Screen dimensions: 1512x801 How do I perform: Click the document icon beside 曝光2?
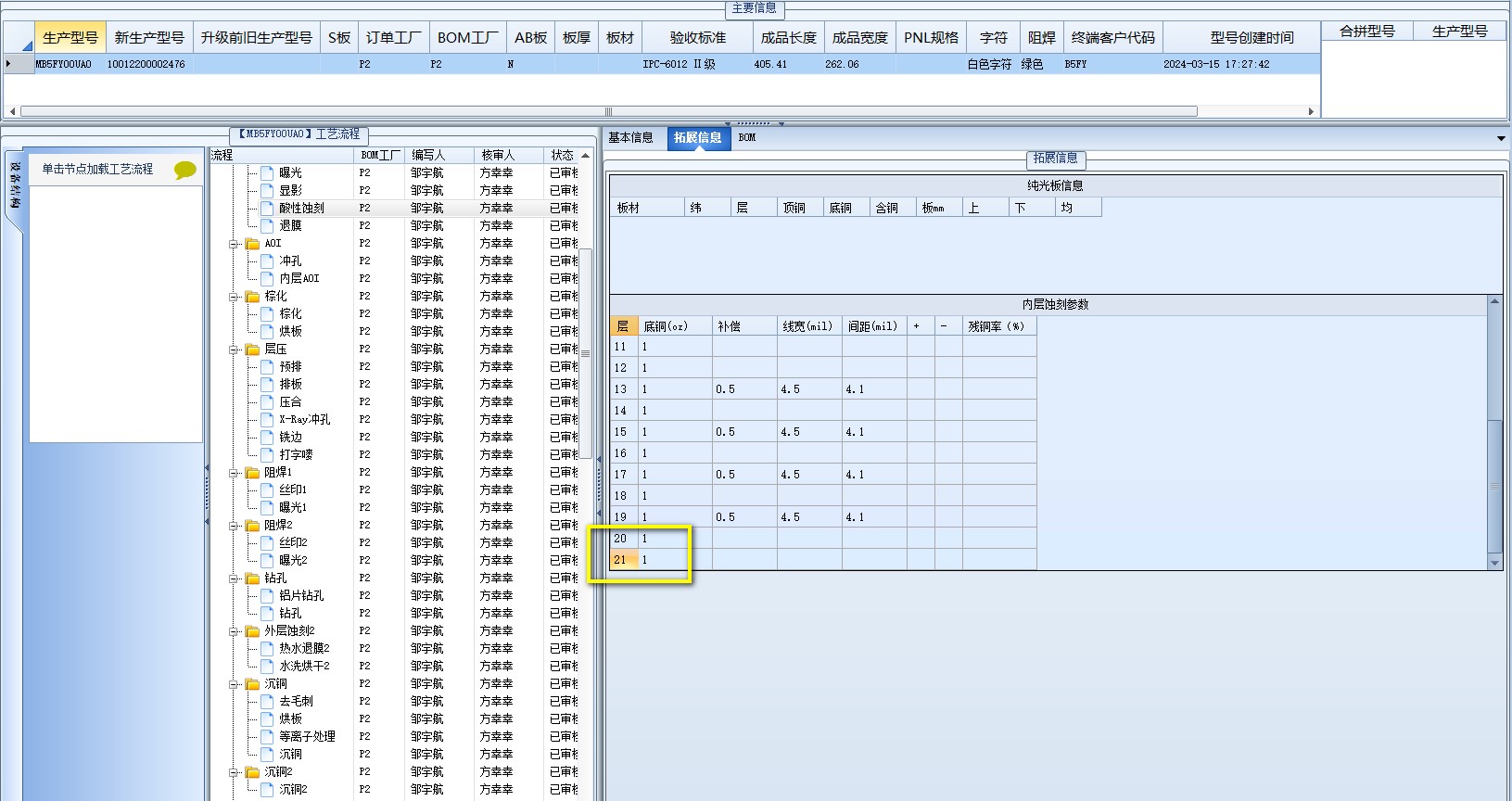point(267,560)
